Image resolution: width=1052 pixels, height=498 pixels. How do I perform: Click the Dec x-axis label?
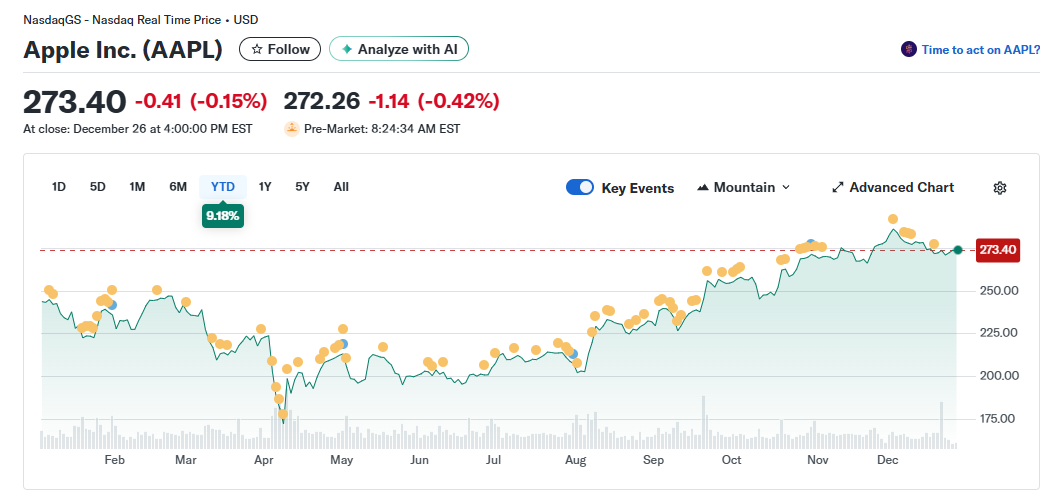click(x=888, y=460)
